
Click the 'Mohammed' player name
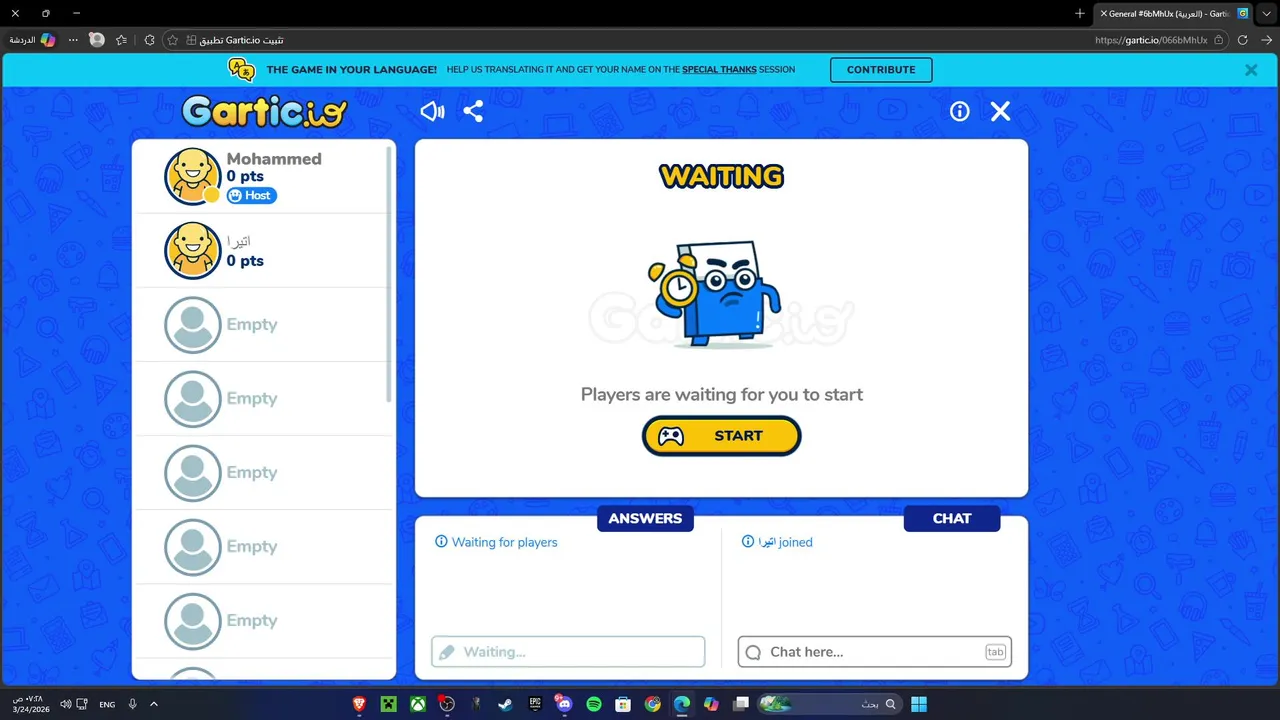point(274,159)
